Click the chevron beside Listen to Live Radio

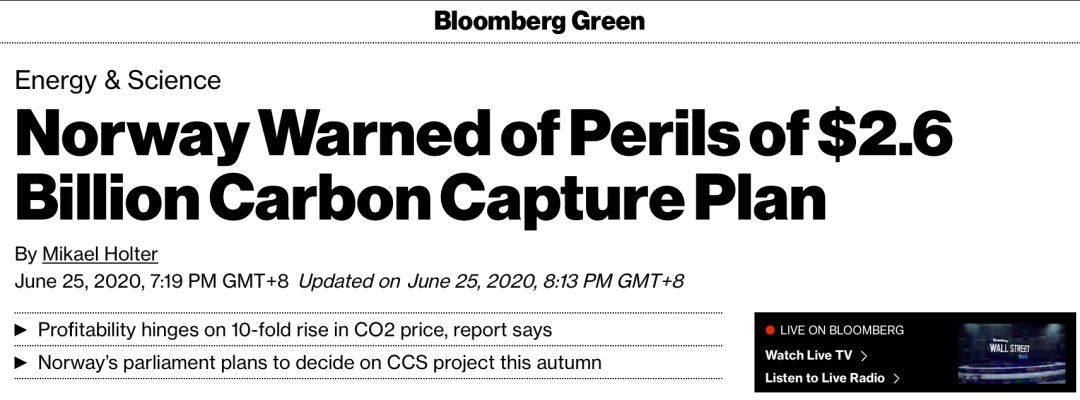coord(896,378)
